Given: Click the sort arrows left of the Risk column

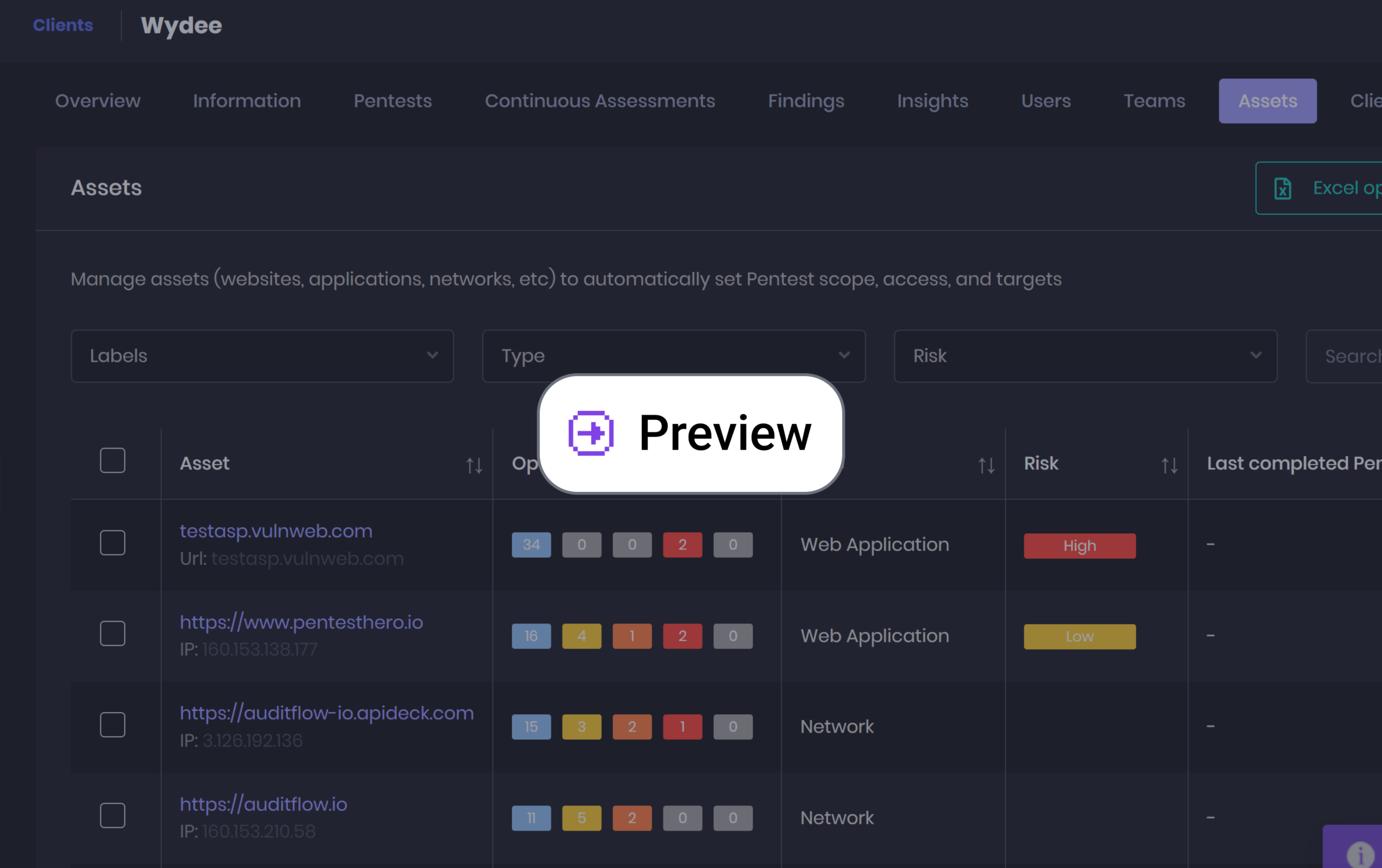Looking at the screenshot, I should pyautogui.click(x=987, y=465).
